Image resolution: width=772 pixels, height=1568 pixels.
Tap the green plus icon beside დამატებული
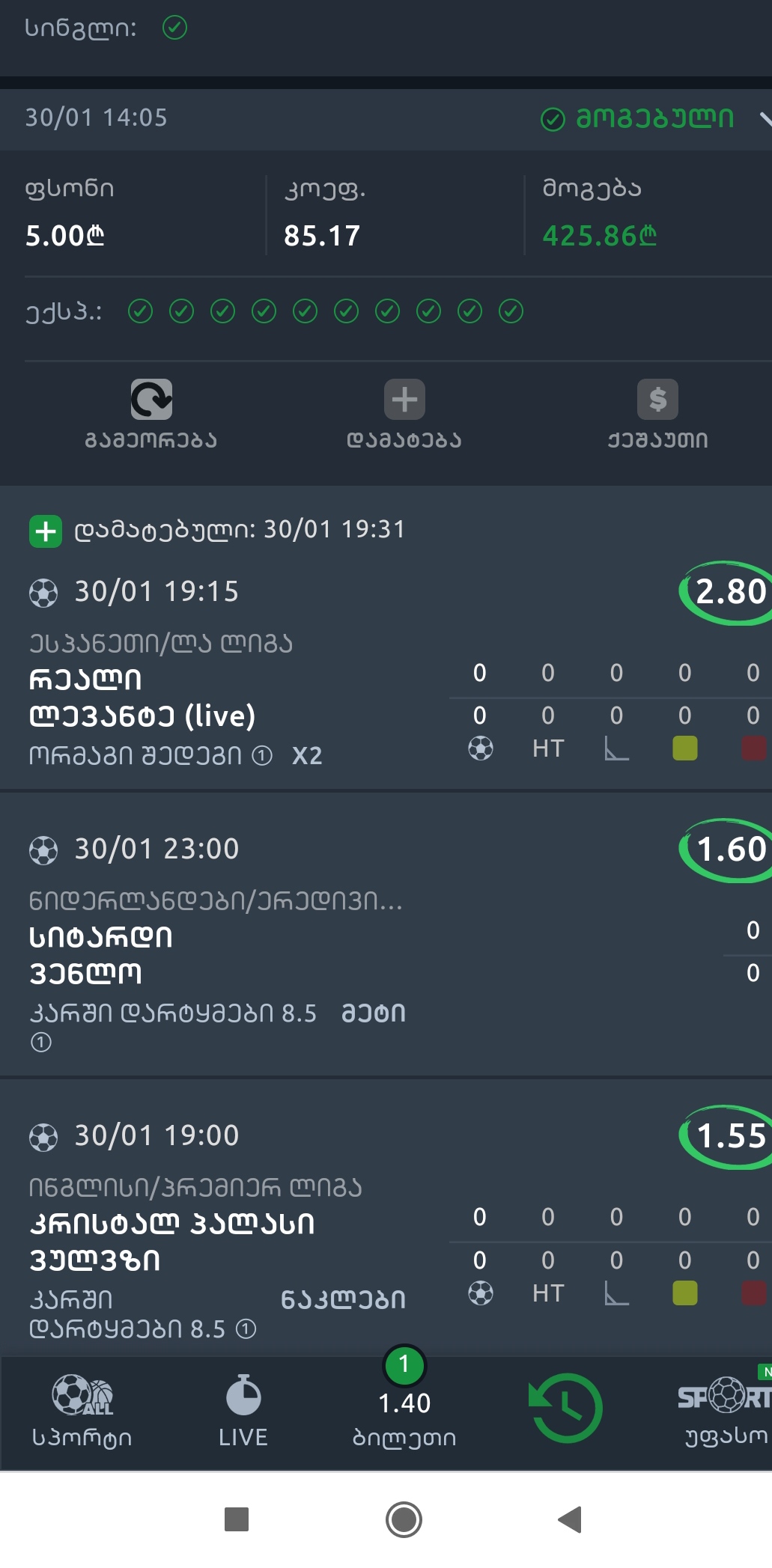coord(46,531)
